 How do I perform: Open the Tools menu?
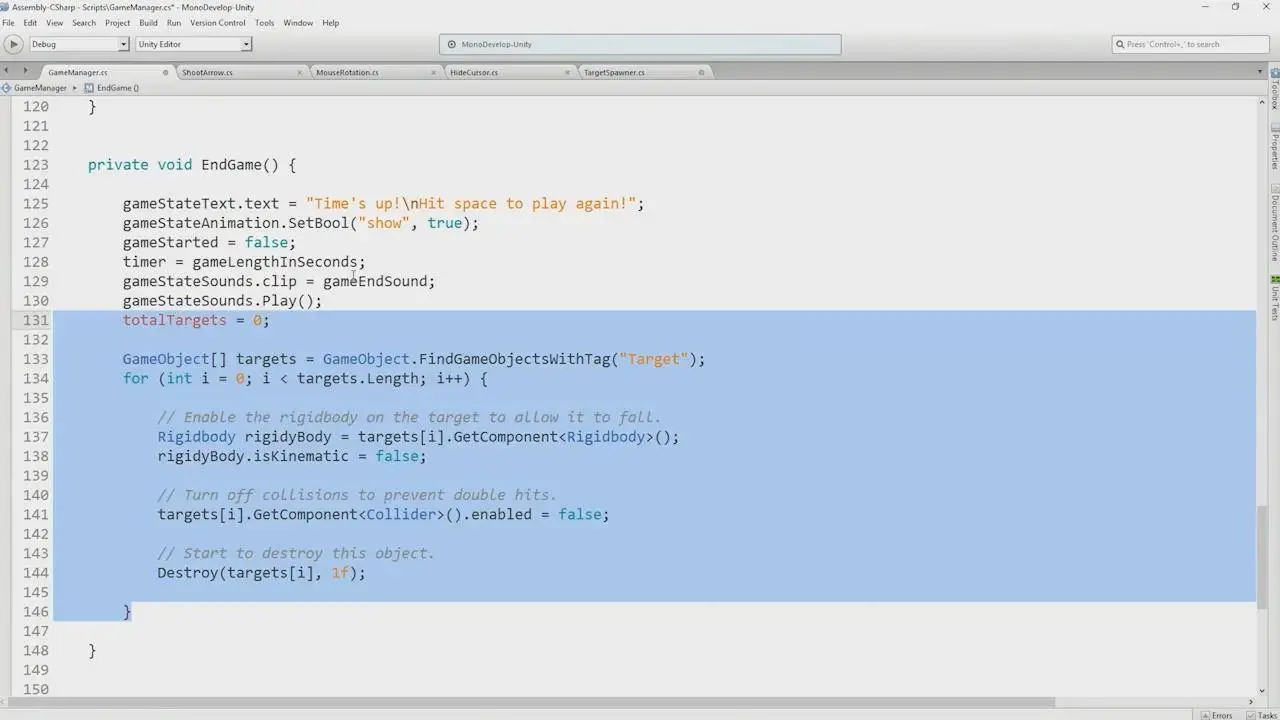click(x=264, y=22)
